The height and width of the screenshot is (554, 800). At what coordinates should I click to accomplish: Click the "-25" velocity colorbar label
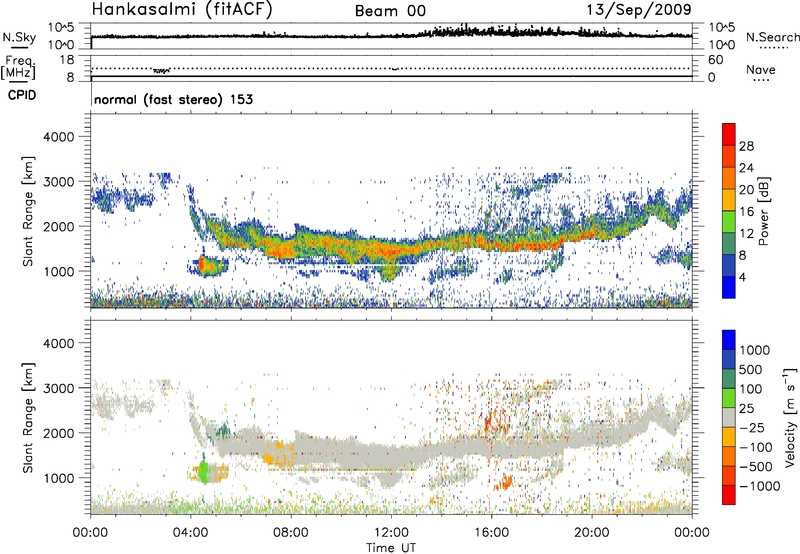[752, 428]
